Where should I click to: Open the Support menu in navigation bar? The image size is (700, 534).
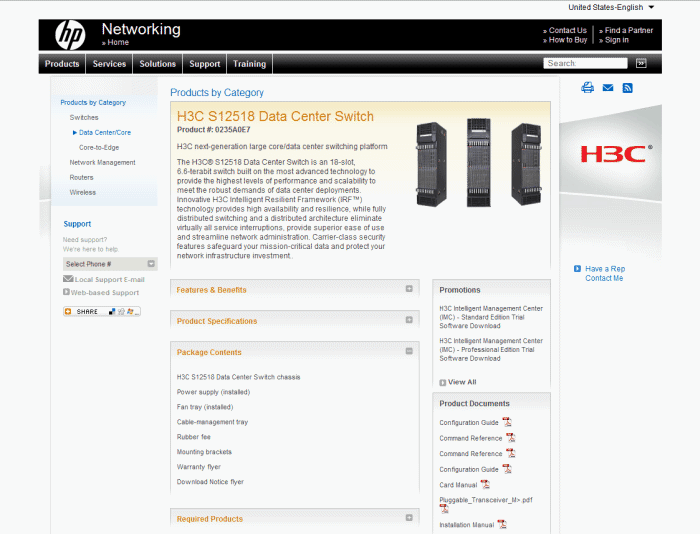pos(204,64)
